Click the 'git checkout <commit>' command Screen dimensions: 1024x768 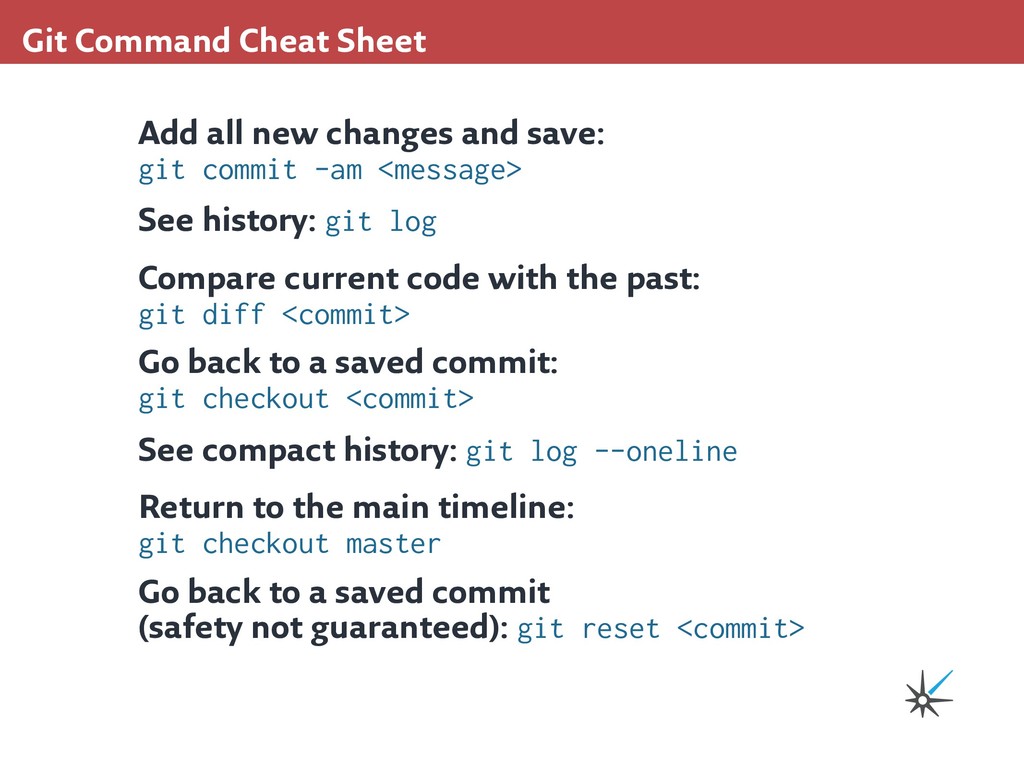[x=305, y=399]
